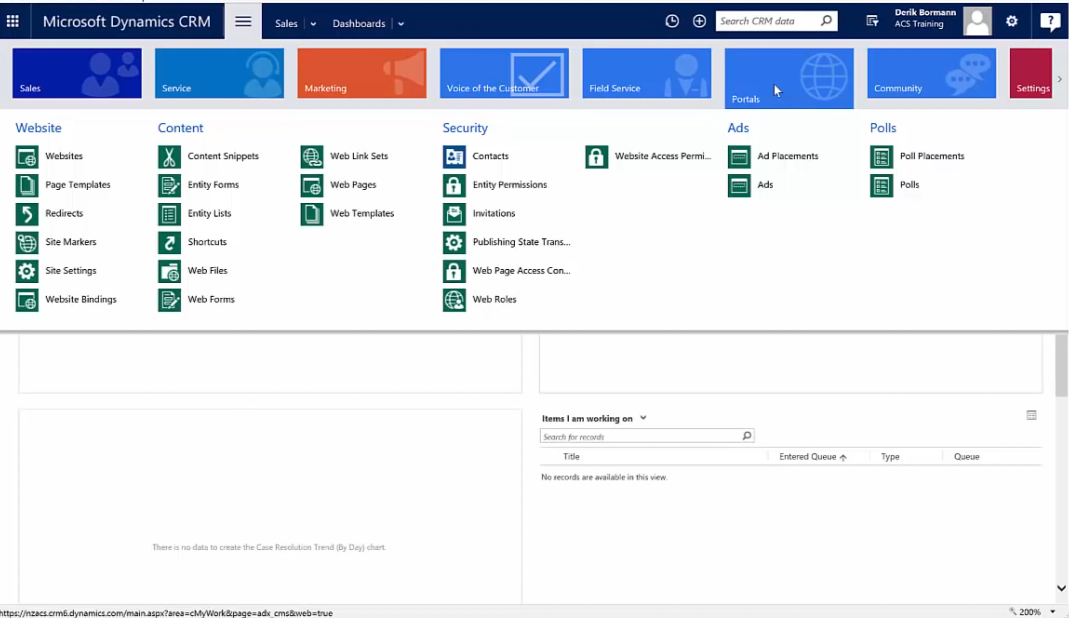The image size is (1069, 620).
Task: Click Derik Bormann user avatar
Action: pyautogui.click(x=977, y=21)
